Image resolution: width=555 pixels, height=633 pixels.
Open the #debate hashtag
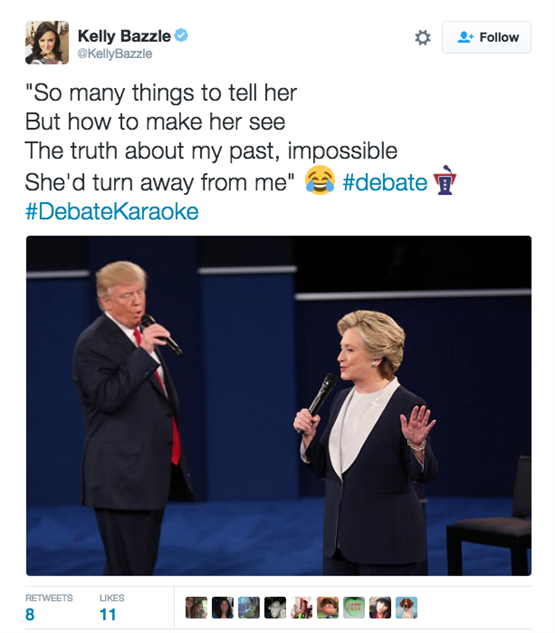385,182
